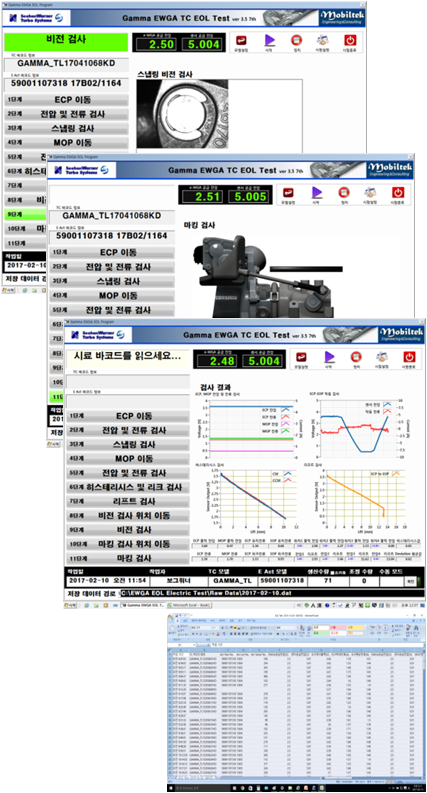Viewport: 427px width, 793px height.
Task: Toggle the 소거 checkbox next to 생산수량
Action: 332,571
